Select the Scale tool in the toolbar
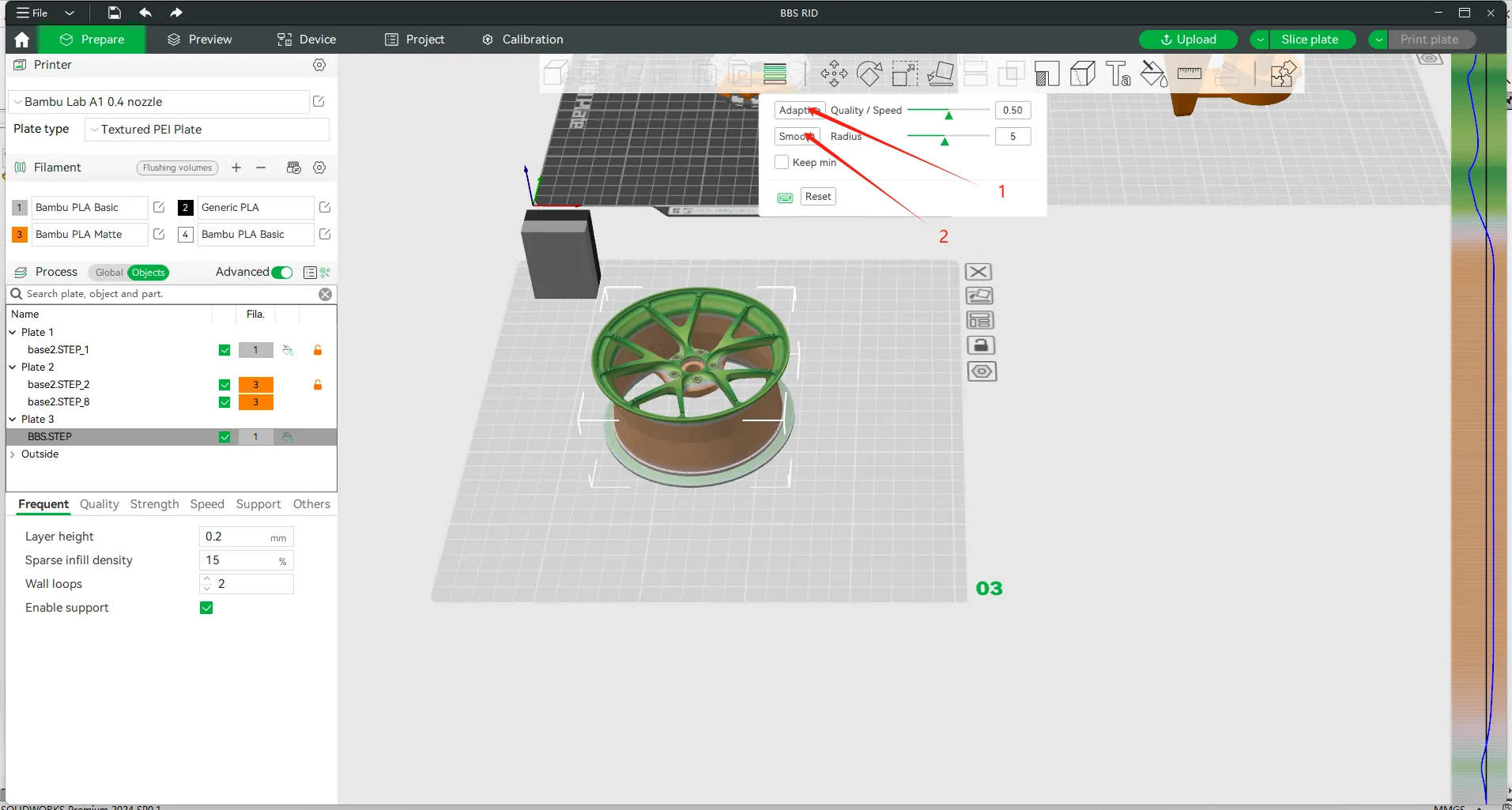Viewport: 1512px width, 810px height. [905, 74]
